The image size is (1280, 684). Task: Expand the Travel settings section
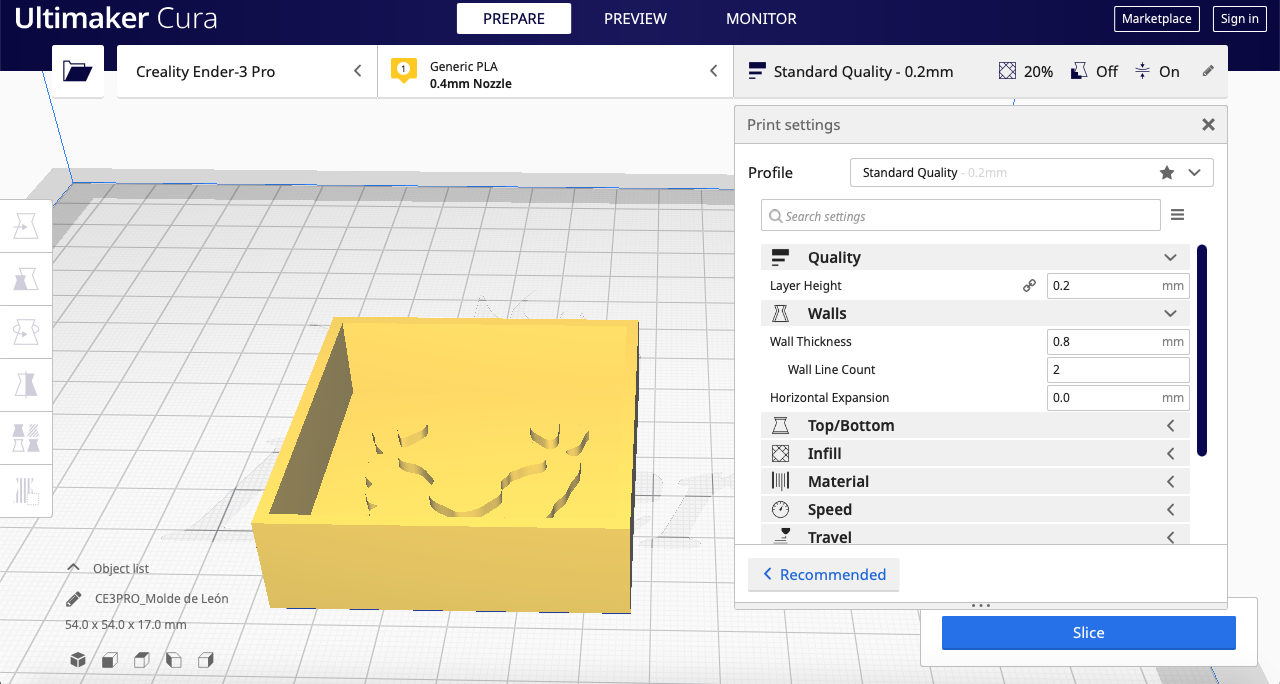pyautogui.click(x=1171, y=537)
